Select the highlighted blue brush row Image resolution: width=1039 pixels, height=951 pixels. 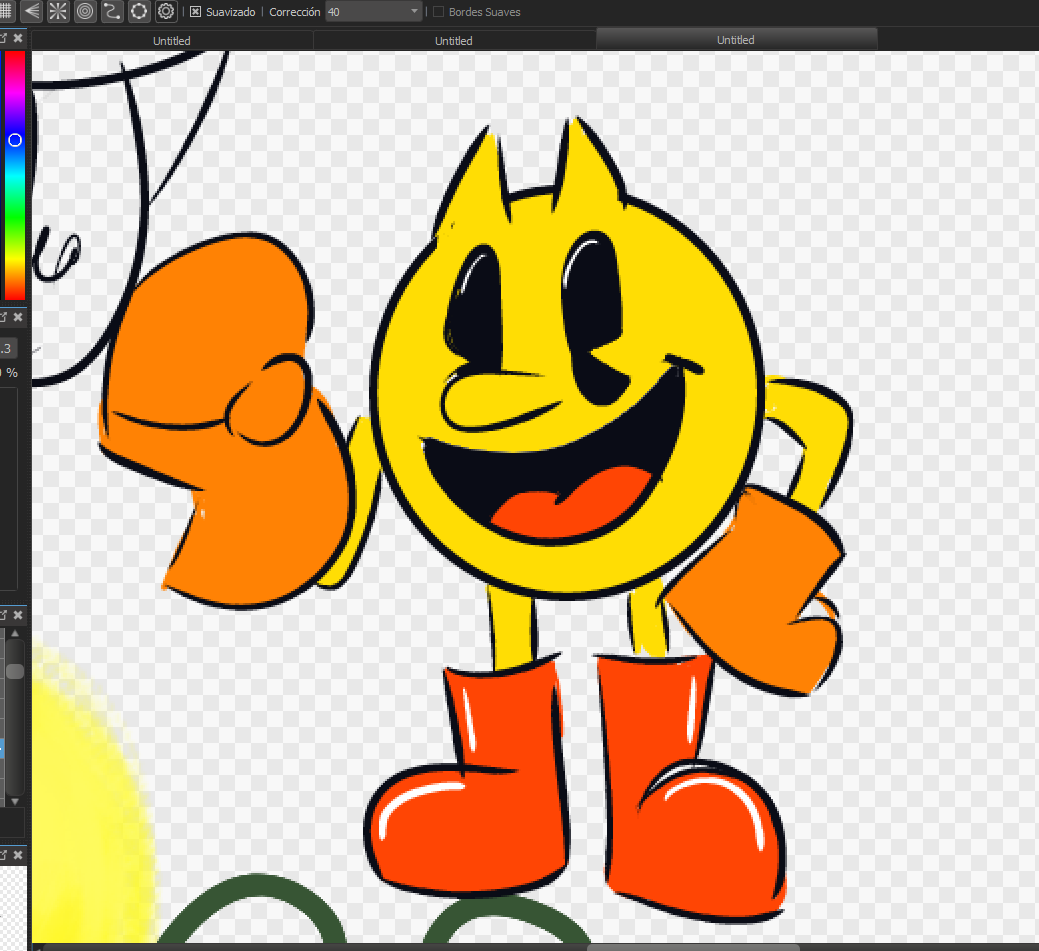click(x=1, y=748)
